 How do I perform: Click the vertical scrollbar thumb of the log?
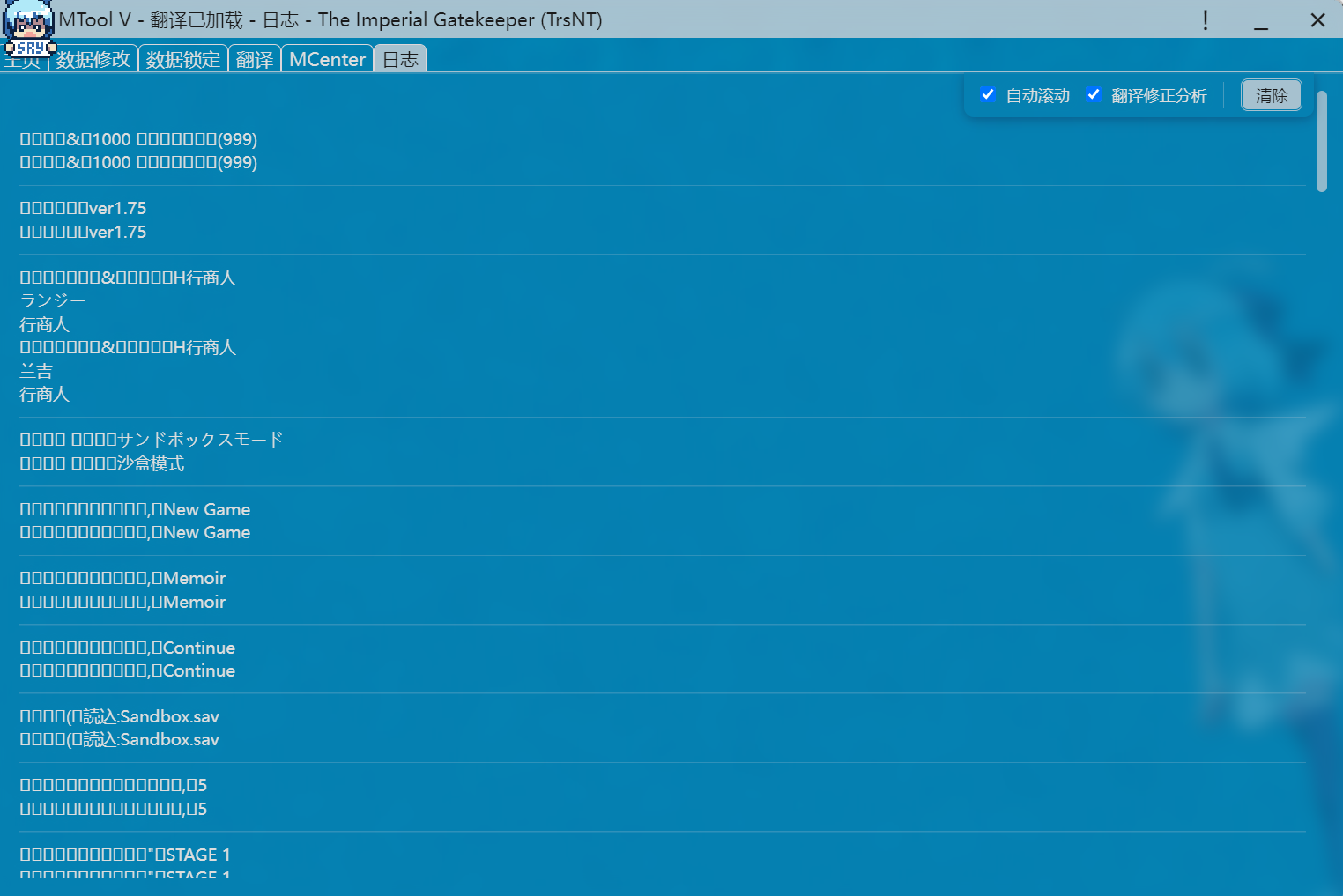(x=1321, y=141)
